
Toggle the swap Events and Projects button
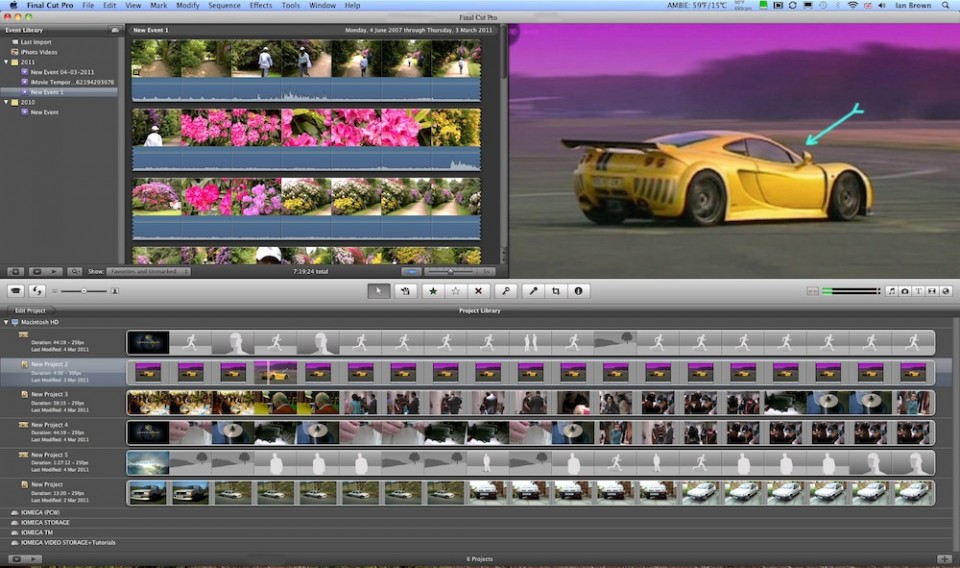[38, 291]
